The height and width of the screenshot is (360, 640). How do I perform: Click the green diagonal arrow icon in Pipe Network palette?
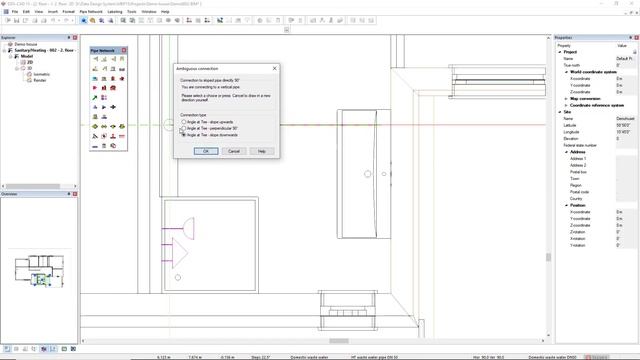pos(95,98)
